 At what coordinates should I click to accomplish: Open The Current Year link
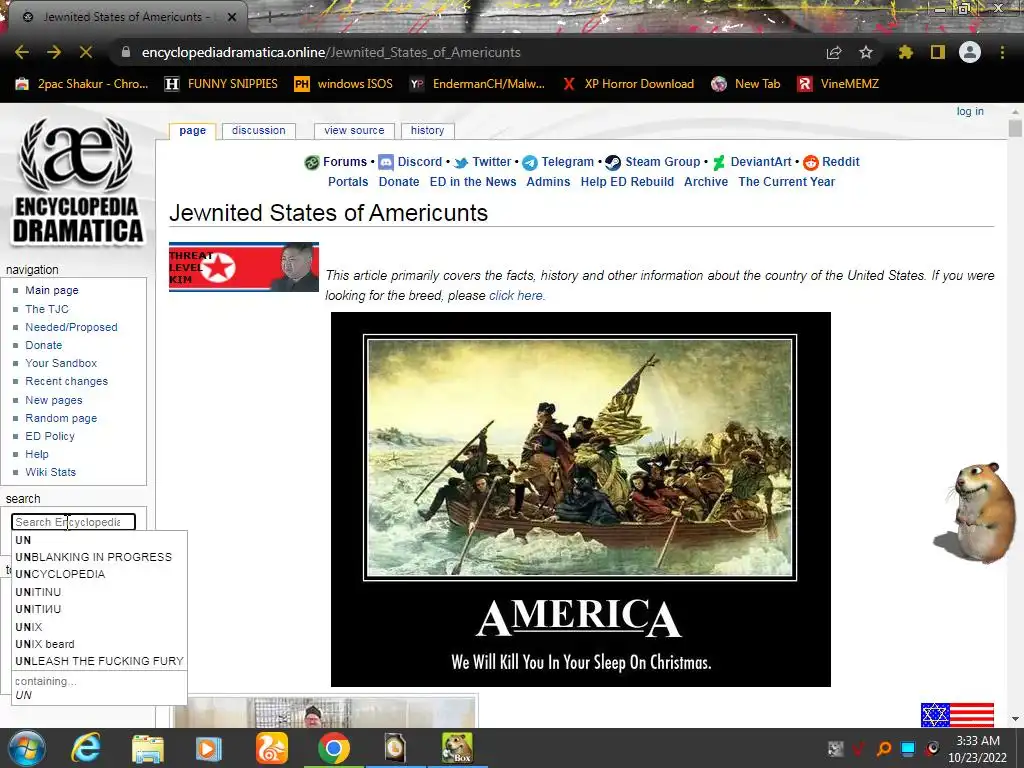click(x=786, y=182)
